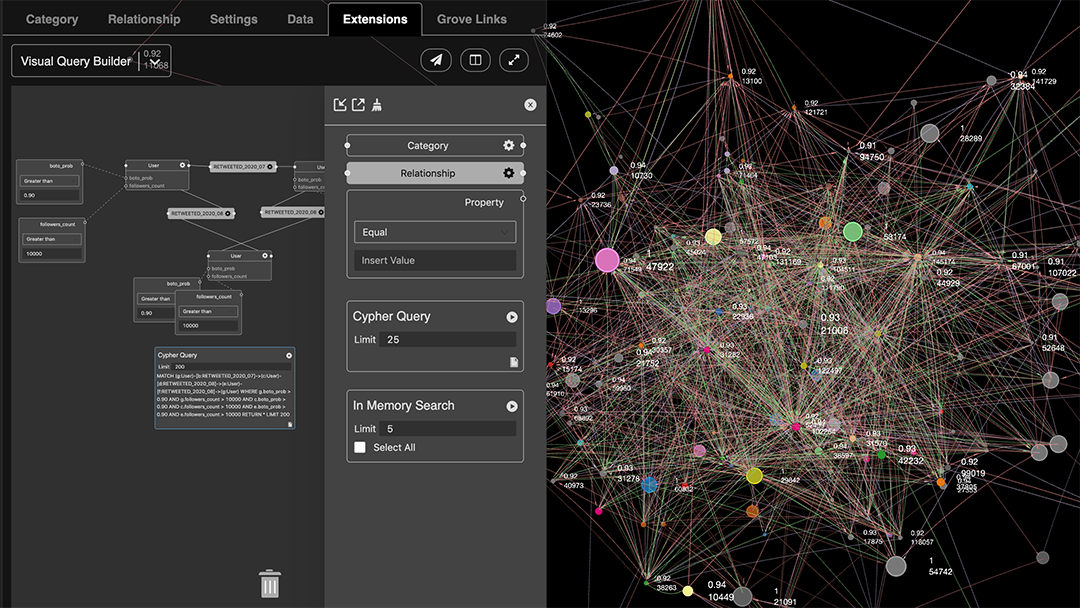Viewport: 1080px width, 608px height.
Task: Expand the panel with fullscreen arrows icon
Action: (513, 60)
